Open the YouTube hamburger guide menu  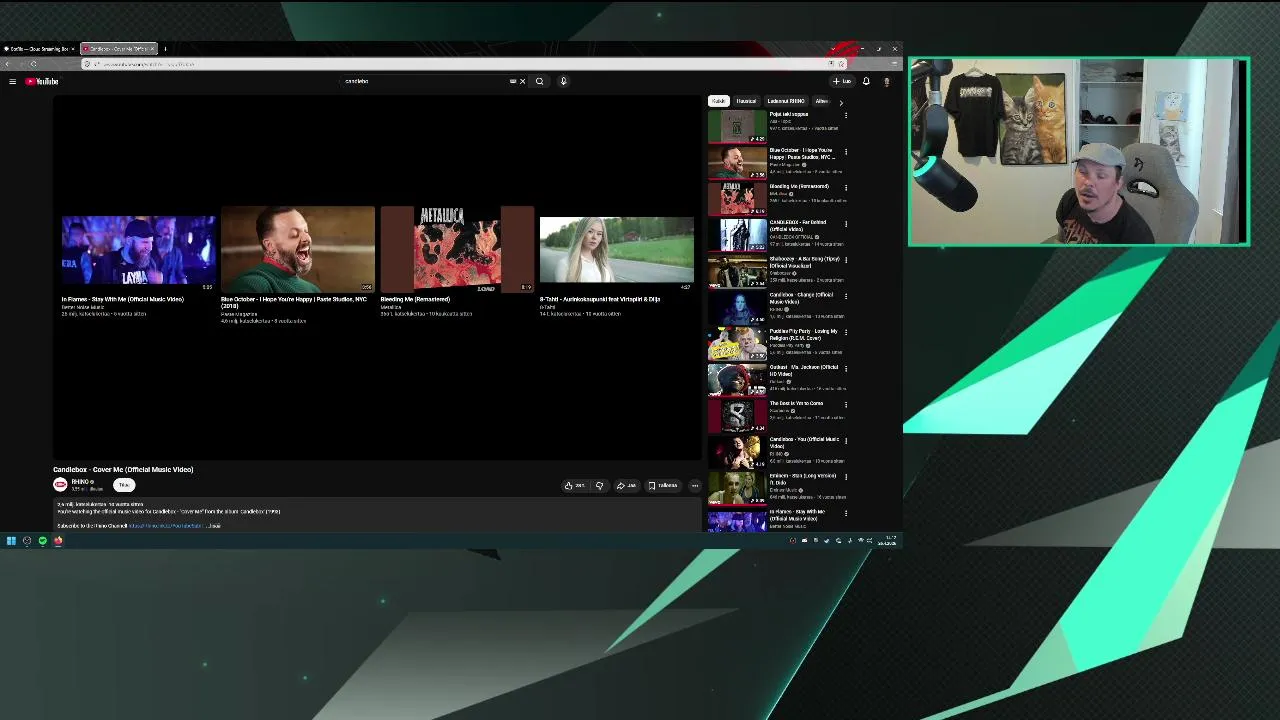(x=12, y=81)
